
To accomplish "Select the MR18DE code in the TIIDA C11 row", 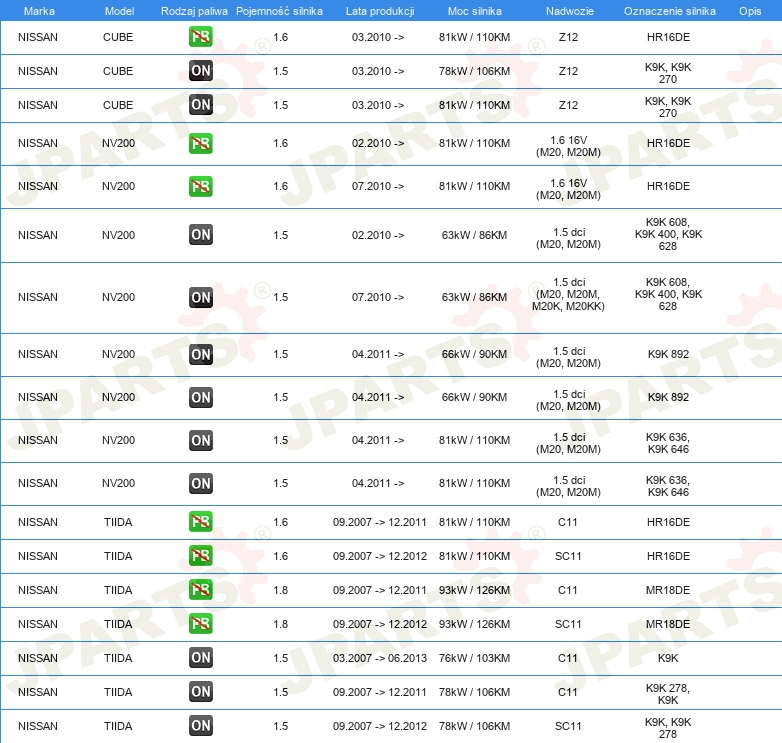I will tap(668, 589).
